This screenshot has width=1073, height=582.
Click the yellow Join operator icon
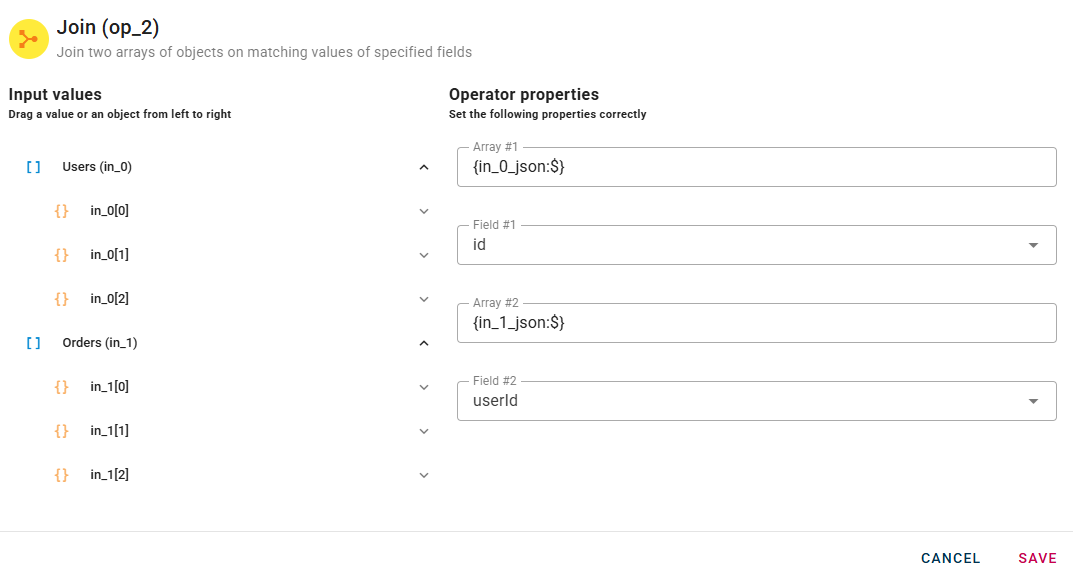[x=29, y=39]
